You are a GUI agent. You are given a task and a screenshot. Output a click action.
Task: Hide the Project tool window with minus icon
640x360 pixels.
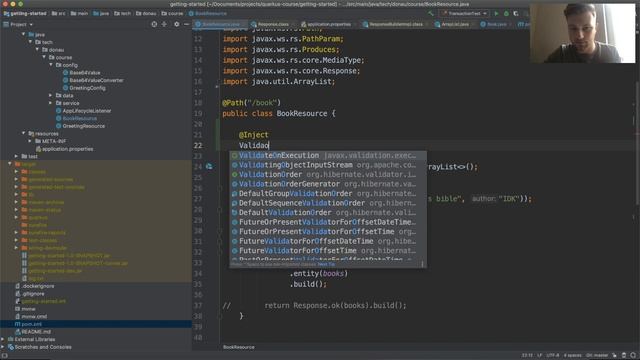tap(186, 24)
